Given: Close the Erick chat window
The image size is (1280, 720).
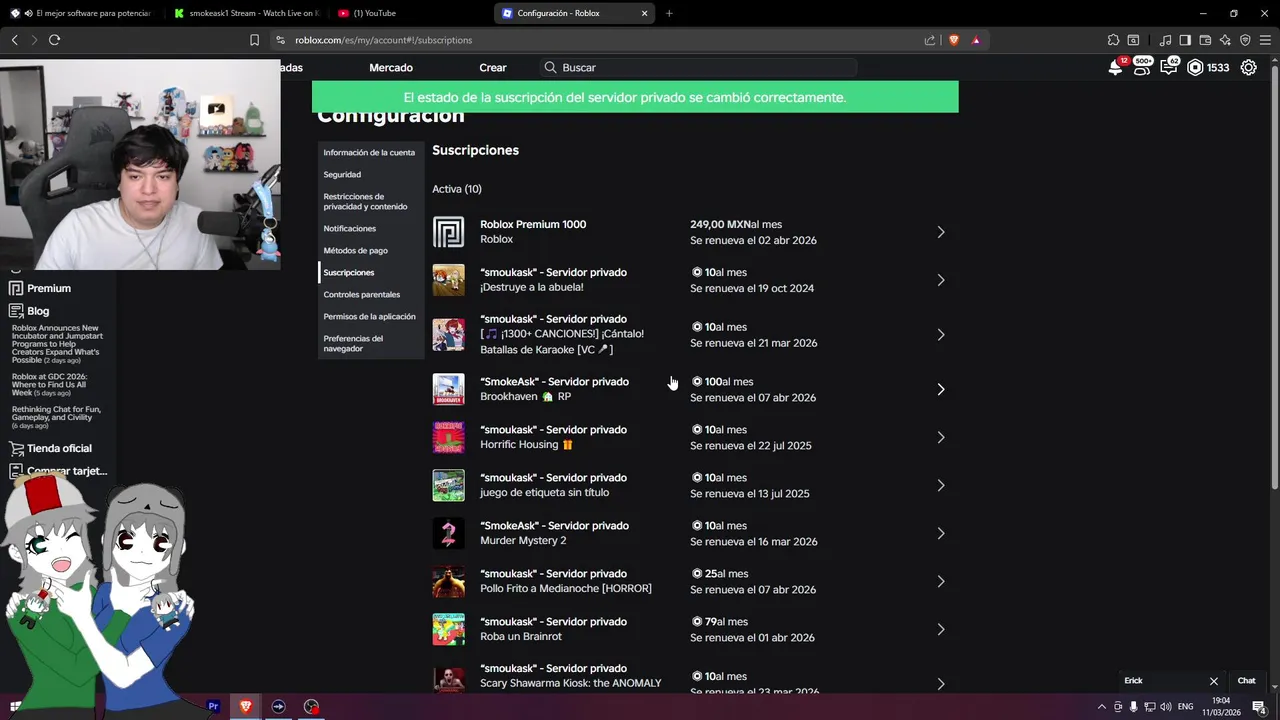Looking at the screenshot, I should [x=1214, y=681].
